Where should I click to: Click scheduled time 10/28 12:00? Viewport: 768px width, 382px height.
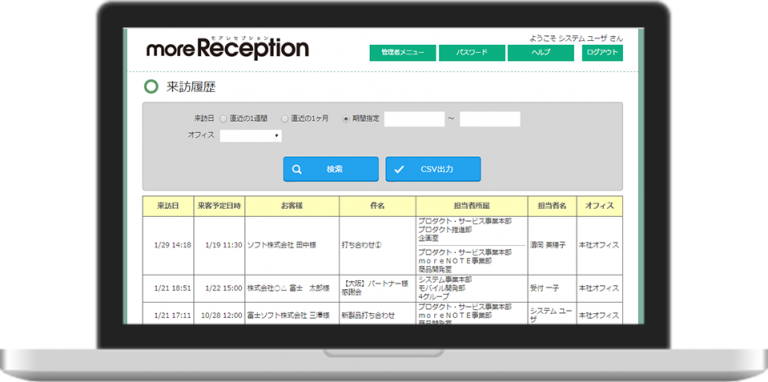click(x=222, y=316)
